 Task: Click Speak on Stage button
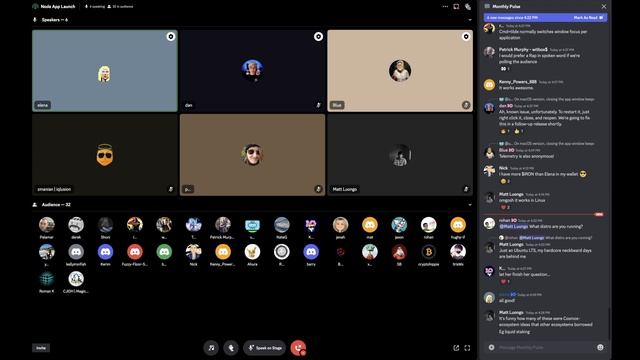[x=264, y=348]
